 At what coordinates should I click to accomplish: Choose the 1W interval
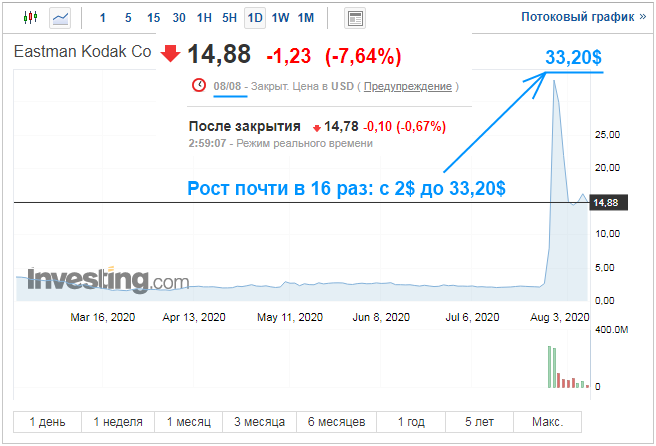[280, 18]
